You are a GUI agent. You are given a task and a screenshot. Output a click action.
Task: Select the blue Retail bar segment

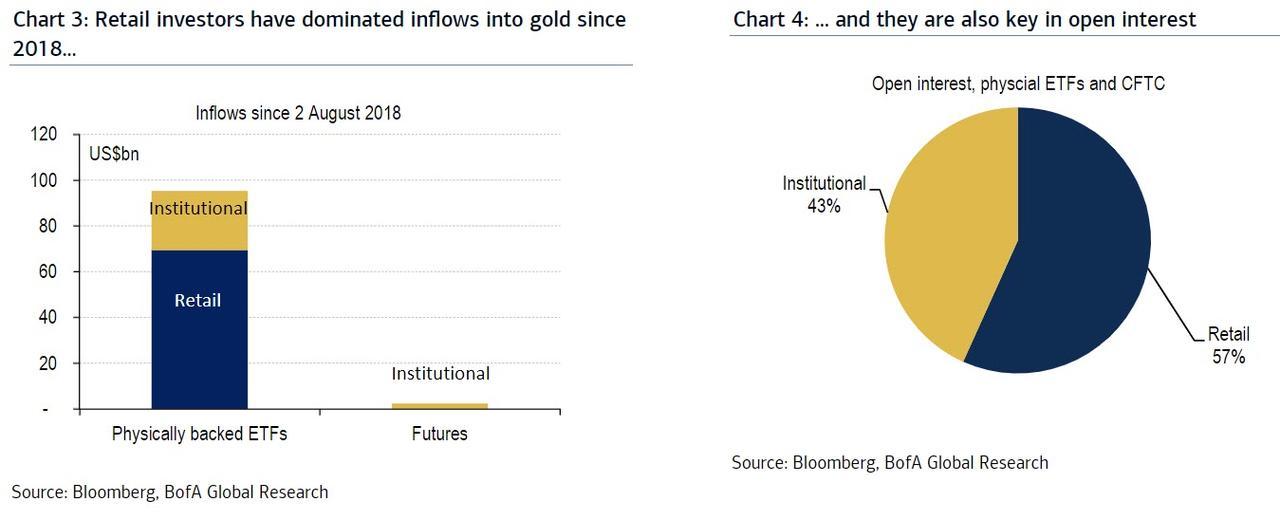coord(199,330)
